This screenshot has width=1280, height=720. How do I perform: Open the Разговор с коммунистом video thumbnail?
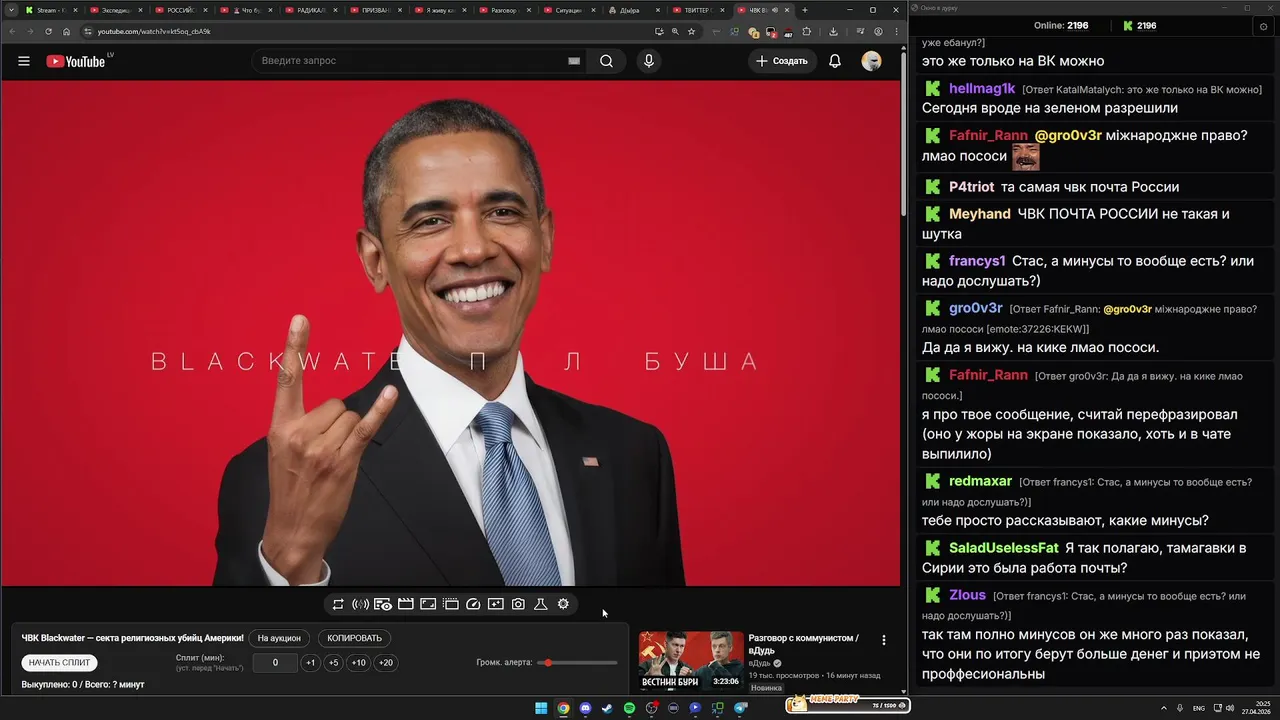(691, 661)
